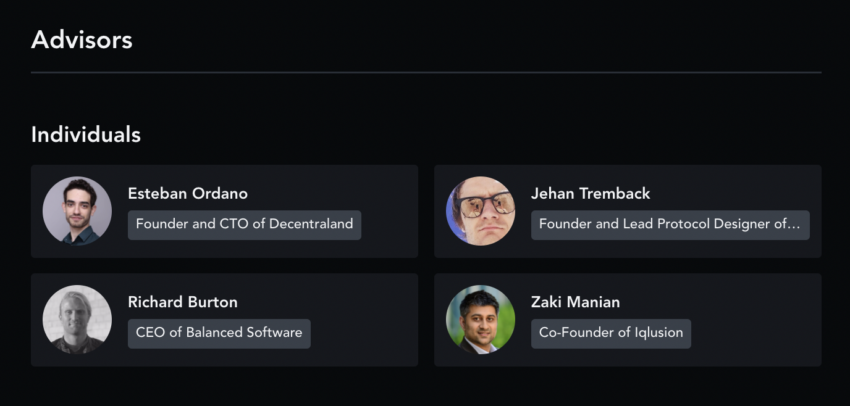850x406 pixels.
Task: Click the divider line below Advisors
Action: click(426, 72)
